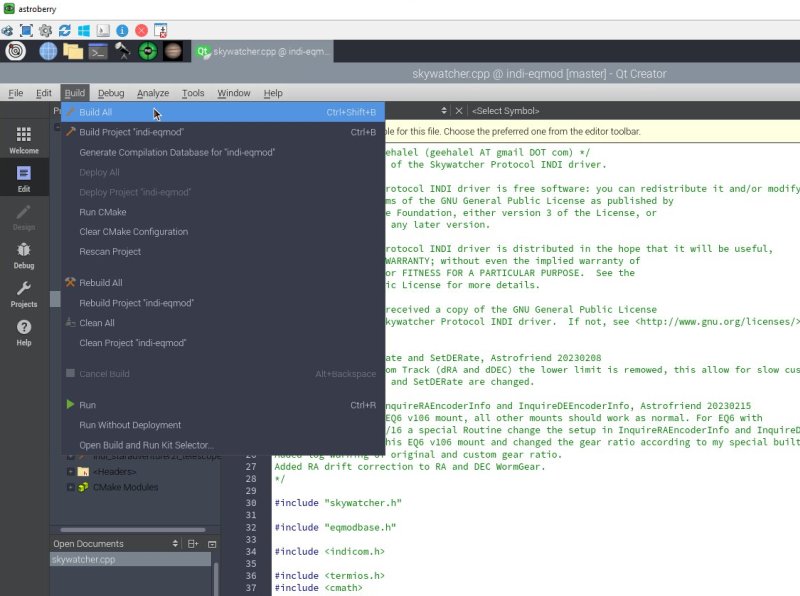Viewport: 800px width, 596px height.
Task: Click the window with red X viewer icon
Action: click(x=161, y=31)
